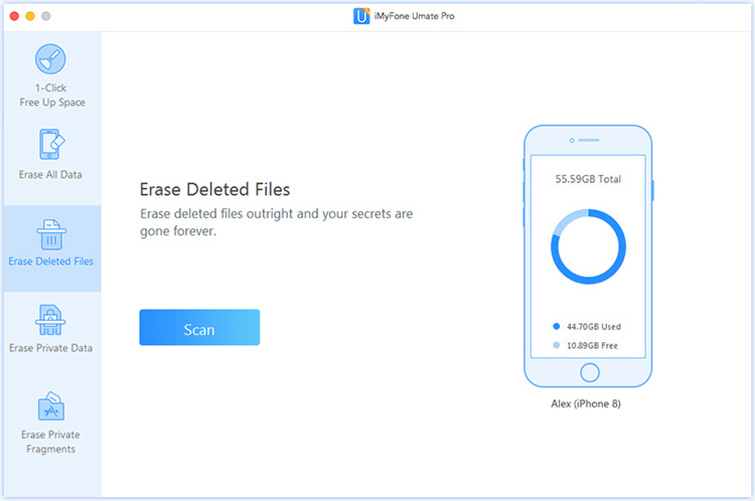The width and height of the screenshot is (755, 501).
Task: Start scanning with the Scan button
Action: pos(199,328)
